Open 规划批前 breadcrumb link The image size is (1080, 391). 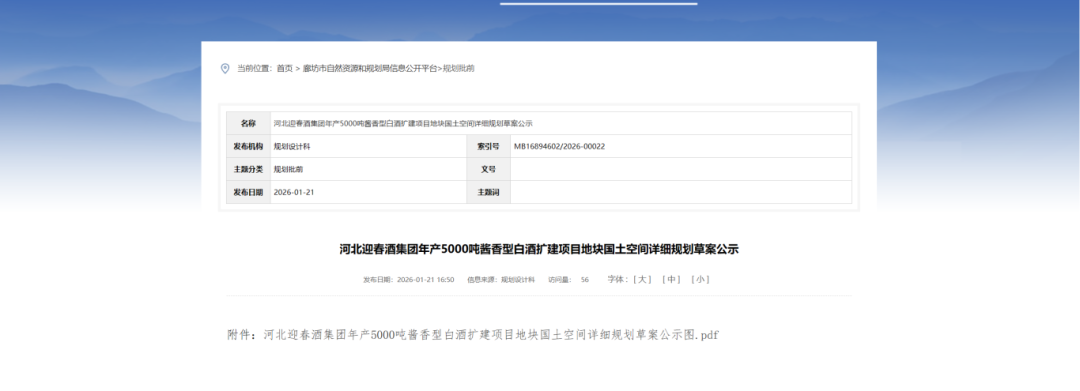click(458, 68)
